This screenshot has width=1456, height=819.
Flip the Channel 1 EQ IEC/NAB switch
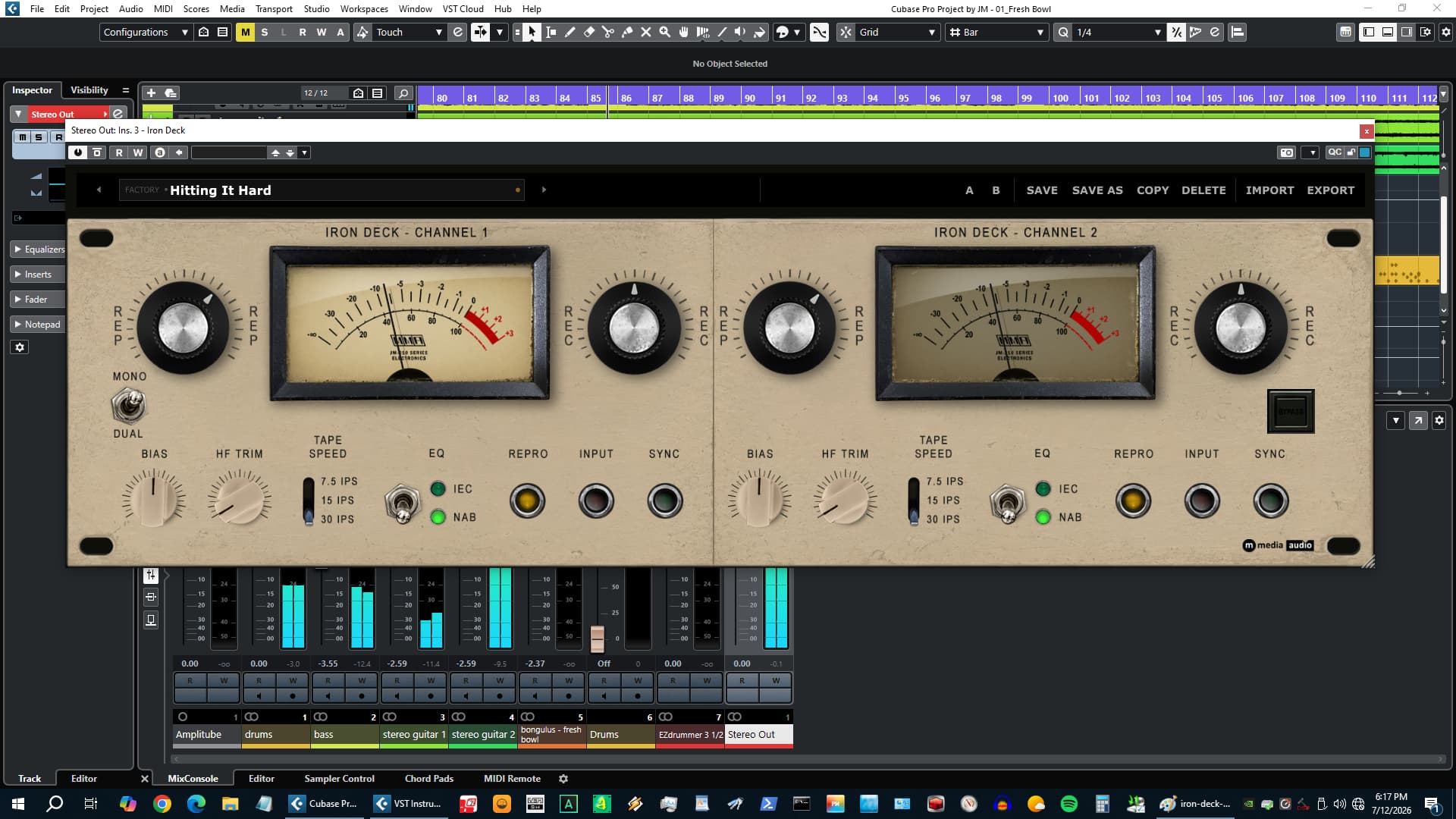tap(402, 502)
